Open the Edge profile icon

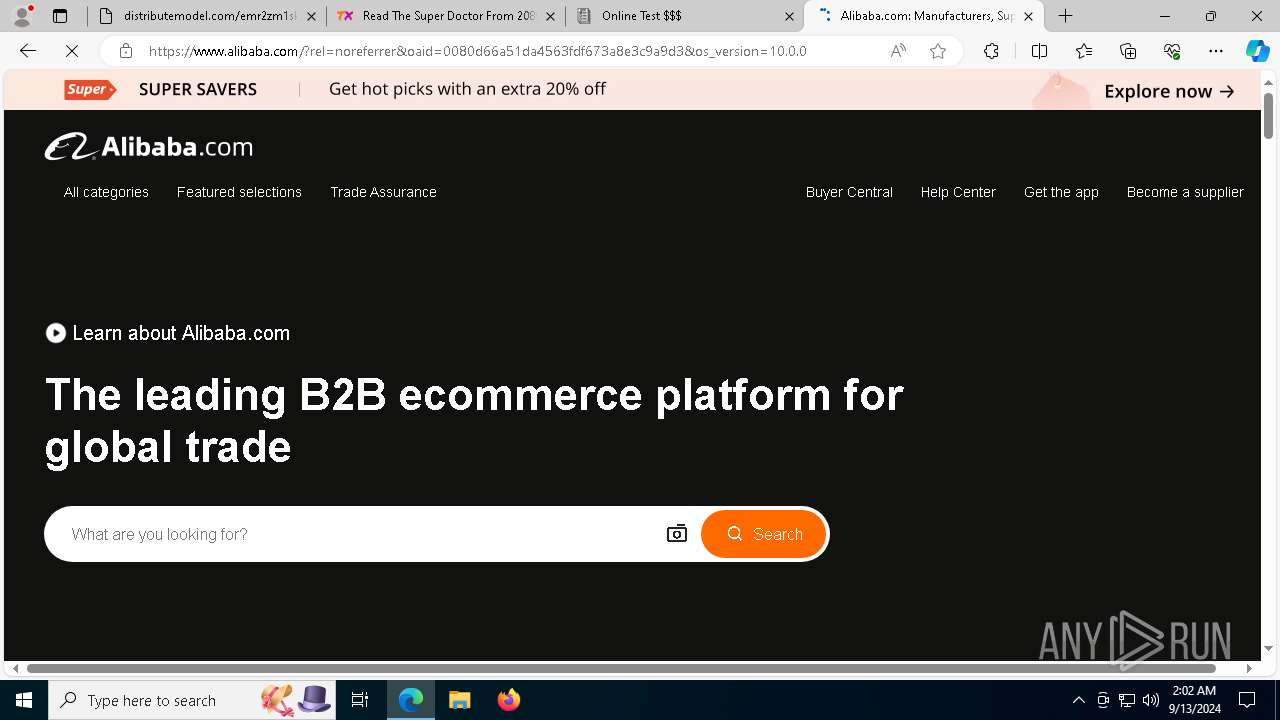coord(22,16)
